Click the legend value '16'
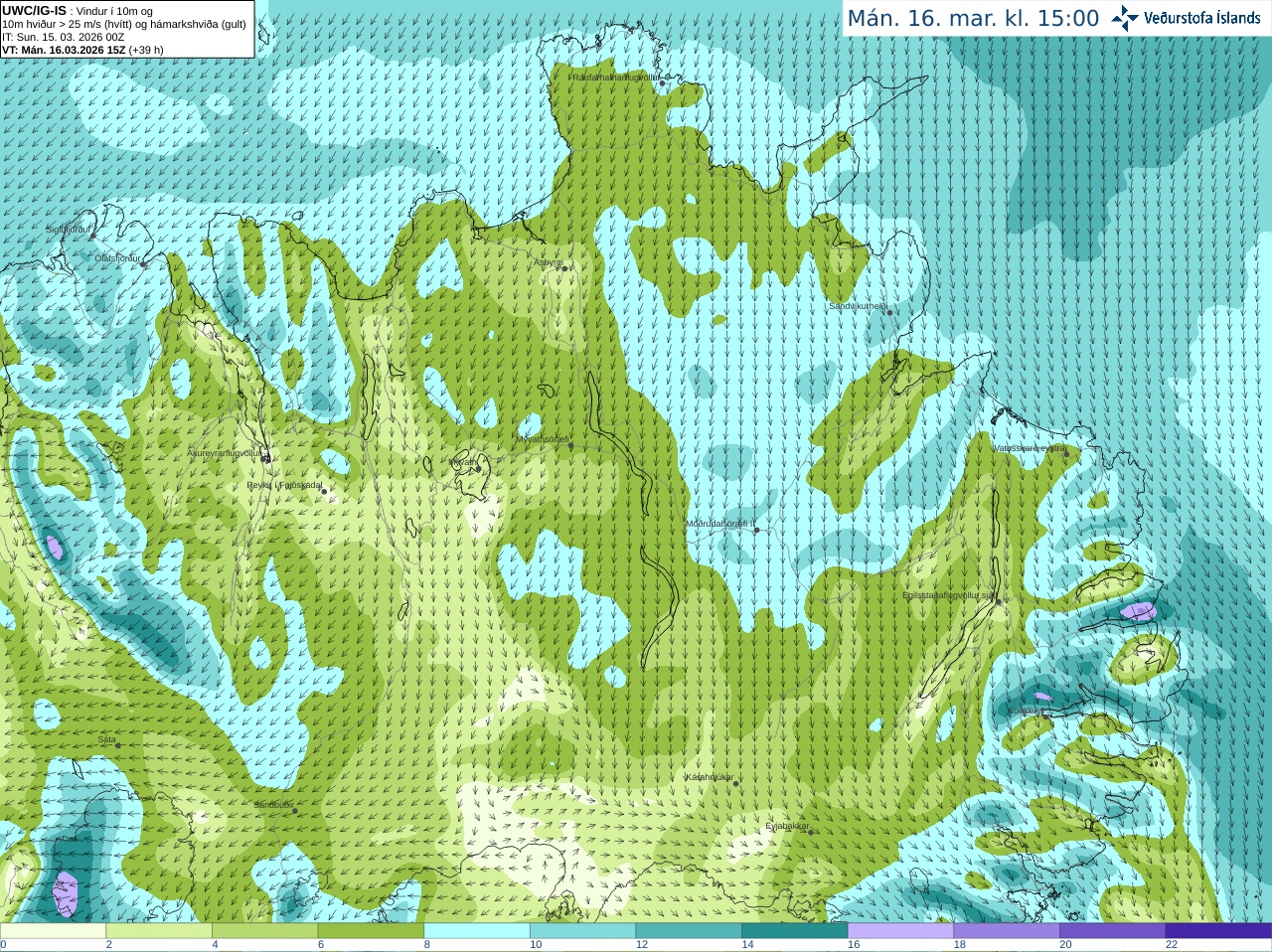This screenshot has width=1272, height=952. [854, 945]
